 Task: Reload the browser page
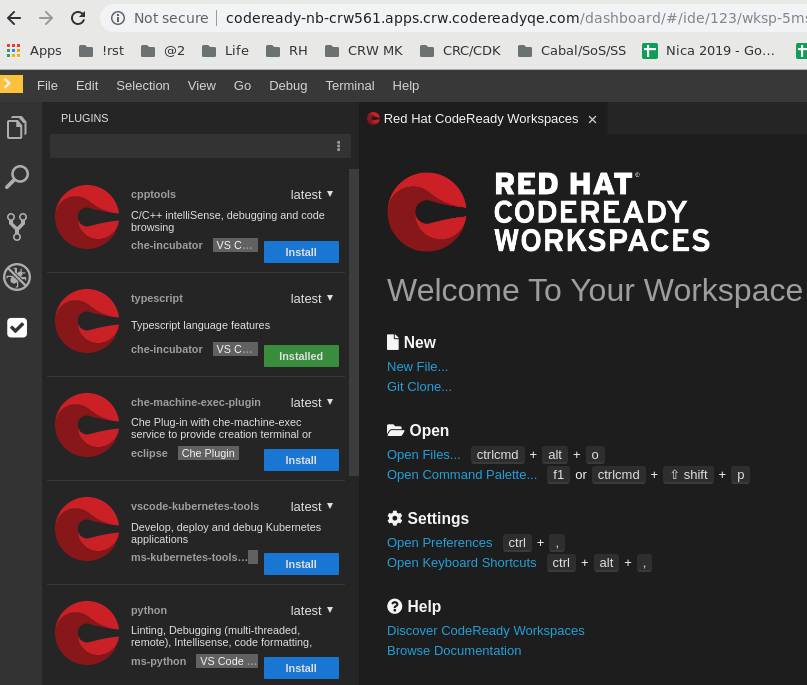(x=78, y=18)
